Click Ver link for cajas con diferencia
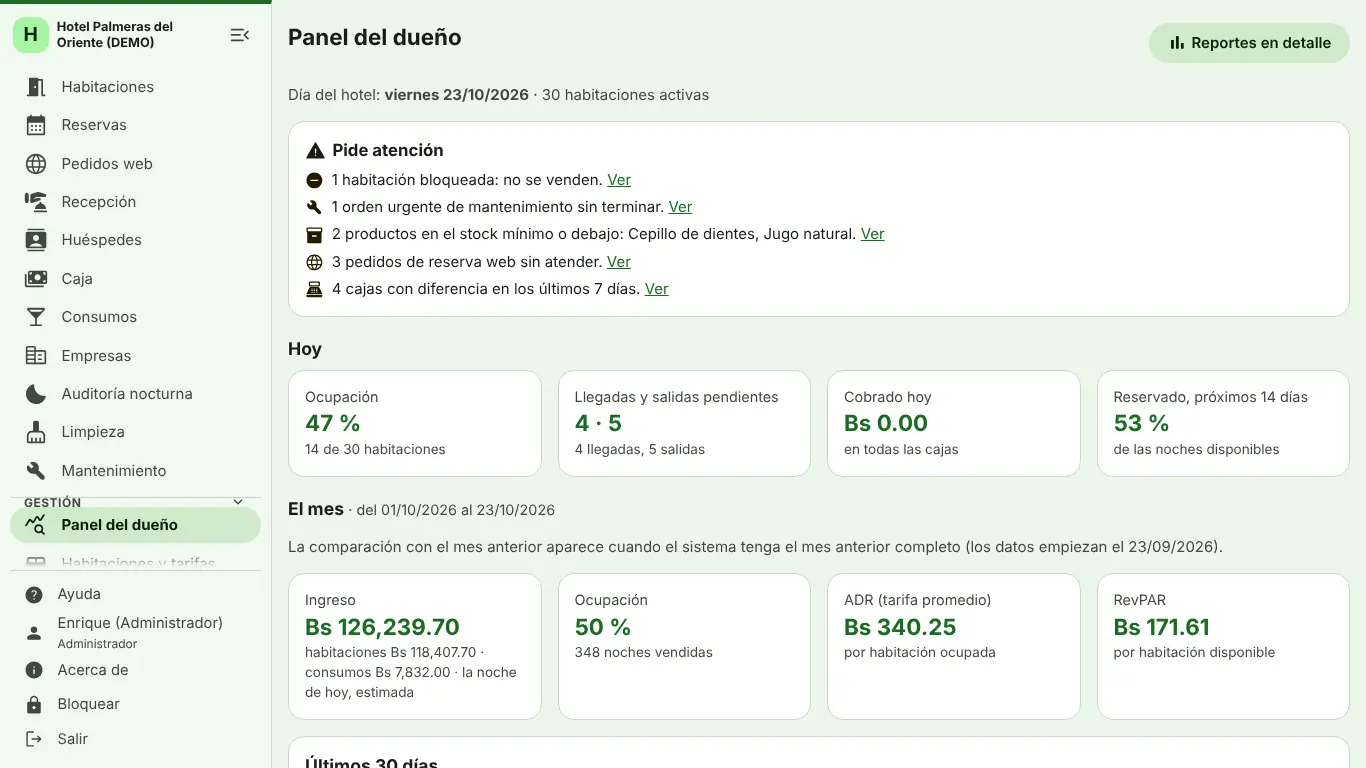 (657, 289)
